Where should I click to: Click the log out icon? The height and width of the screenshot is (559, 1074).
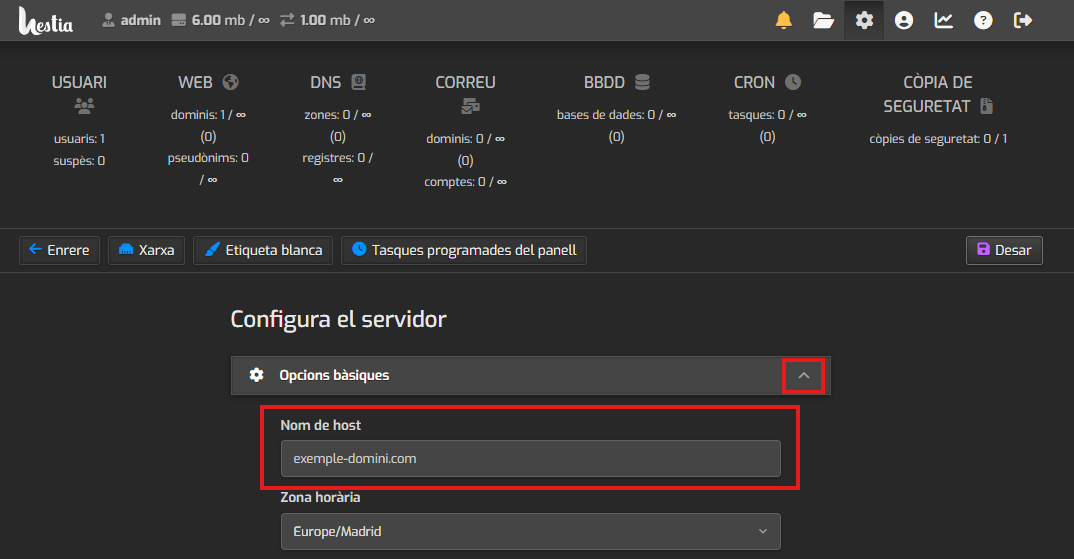coord(1023,20)
